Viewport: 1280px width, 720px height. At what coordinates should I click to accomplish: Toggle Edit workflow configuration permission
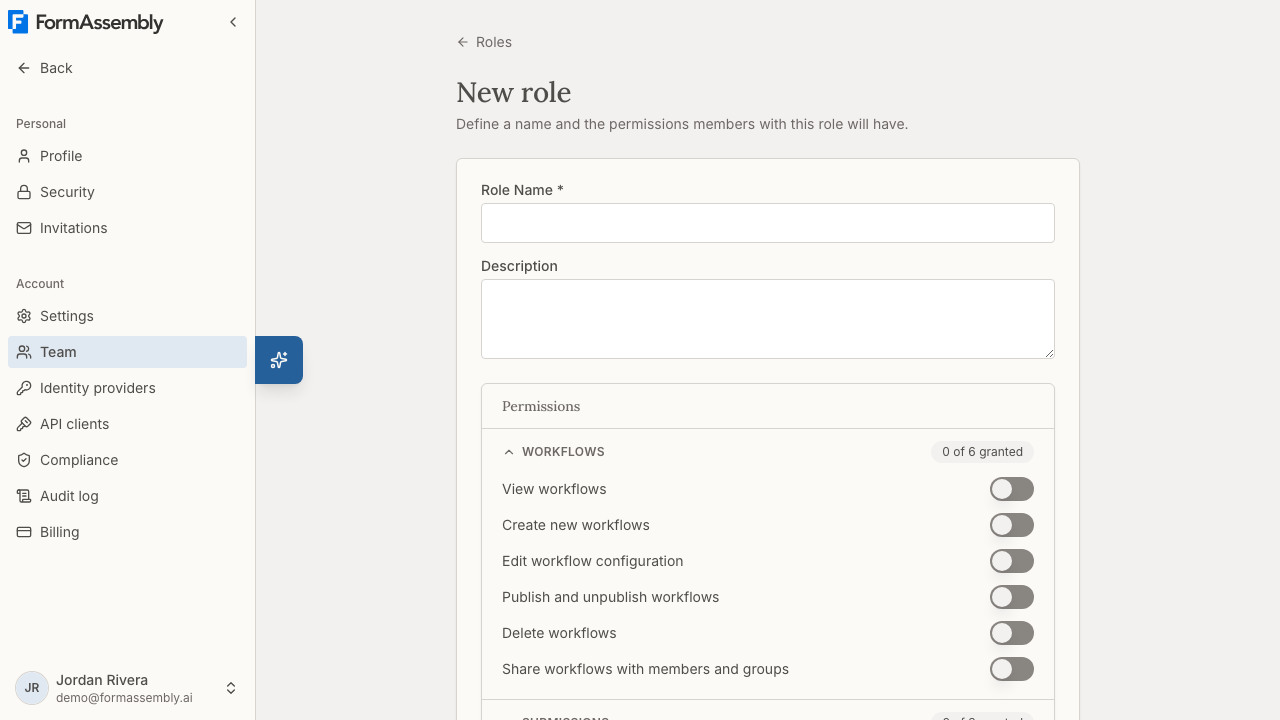(x=1012, y=561)
